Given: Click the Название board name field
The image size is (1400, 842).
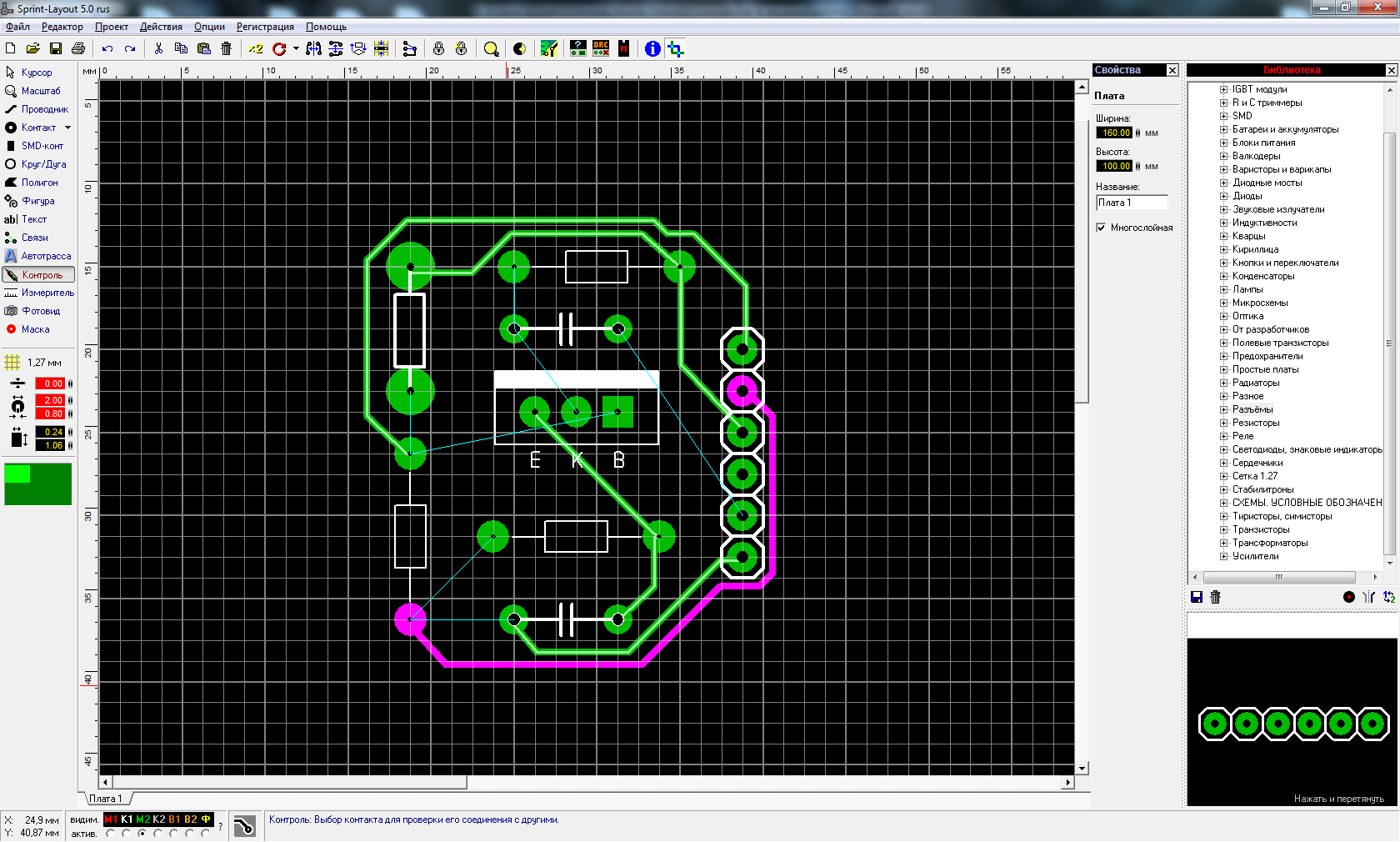Looking at the screenshot, I should pyautogui.click(x=1131, y=203).
